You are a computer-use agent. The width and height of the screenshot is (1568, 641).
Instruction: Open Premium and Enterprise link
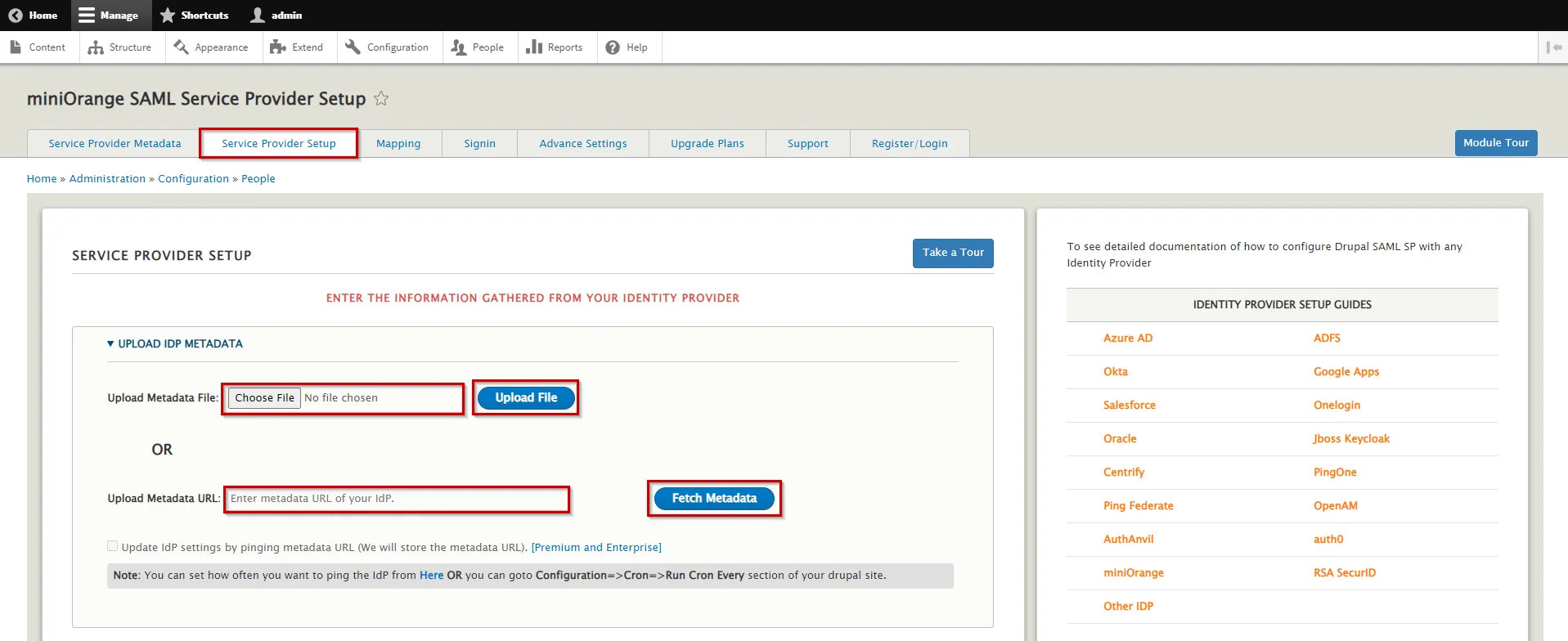596,547
